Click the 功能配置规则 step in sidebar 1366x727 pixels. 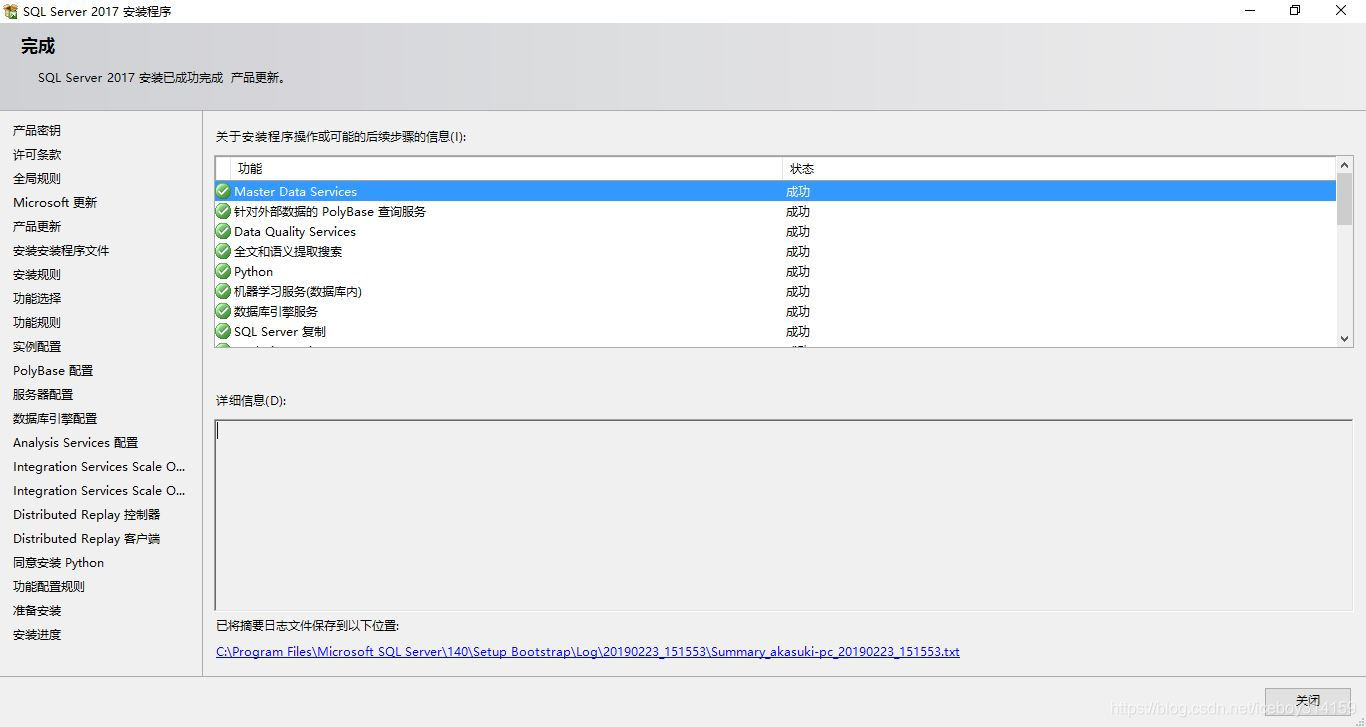tap(49, 587)
